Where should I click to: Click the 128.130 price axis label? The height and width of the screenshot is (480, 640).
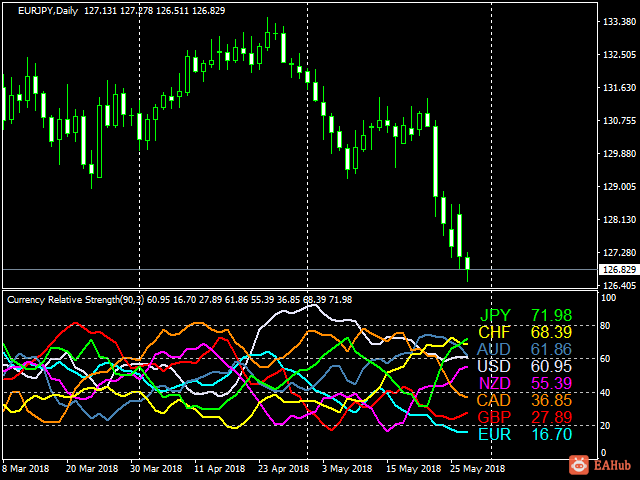point(619,220)
